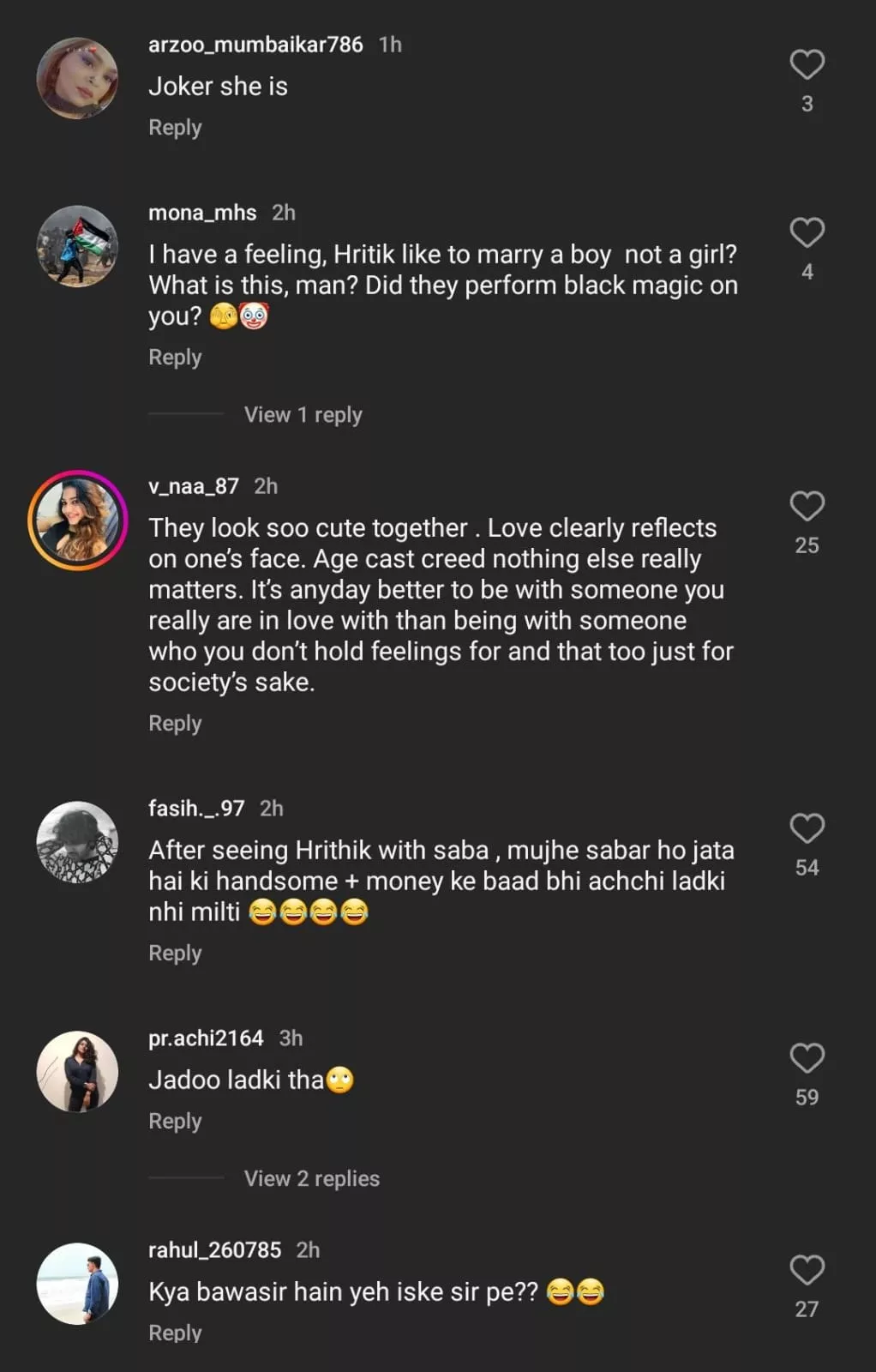Expand "View 2 replies" under pr.achi2164
The height and width of the screenshot is (1372, 876).
coord(311,1179)
